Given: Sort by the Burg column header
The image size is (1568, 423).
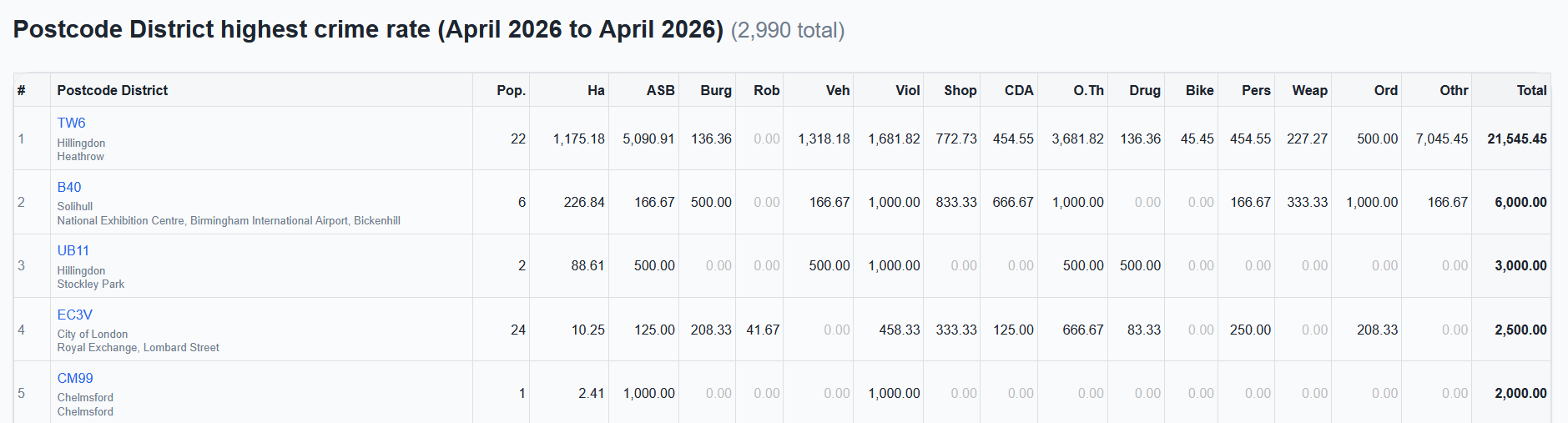Looking at the screenshot, I should click(716, 90).
